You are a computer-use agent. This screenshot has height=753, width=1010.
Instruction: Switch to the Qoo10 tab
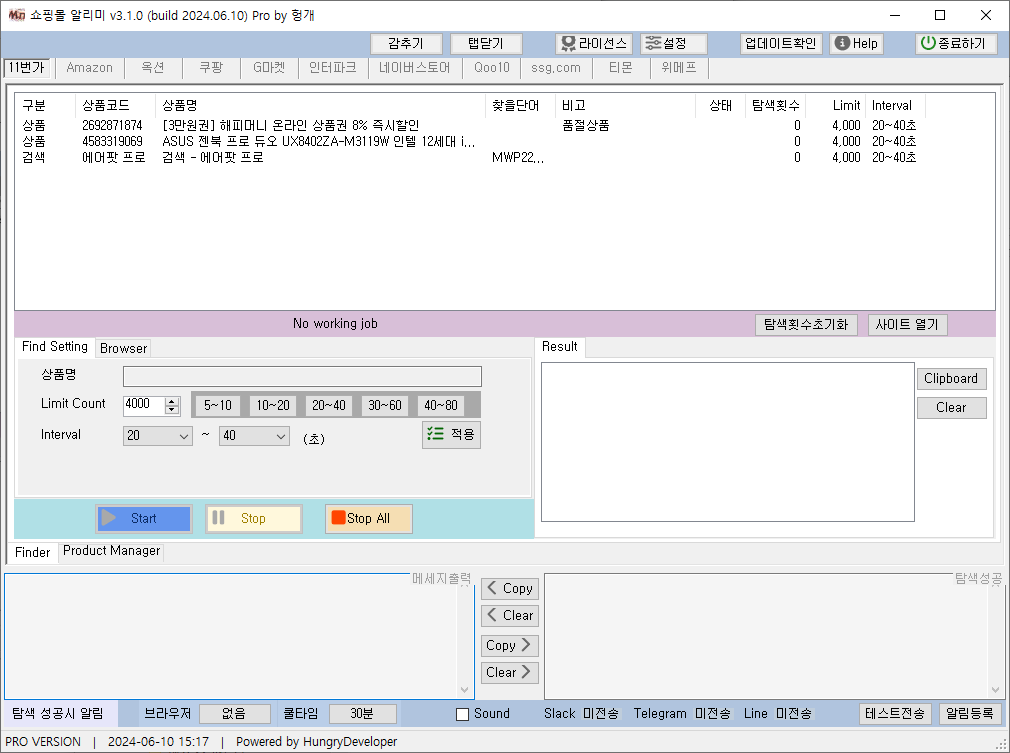(492, 68)
